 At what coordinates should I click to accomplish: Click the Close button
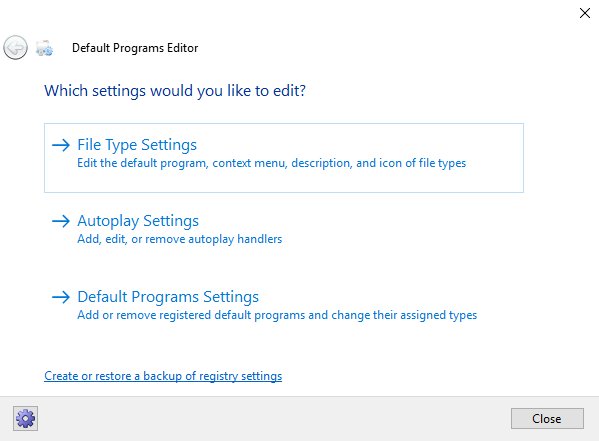tap(547, 418)
